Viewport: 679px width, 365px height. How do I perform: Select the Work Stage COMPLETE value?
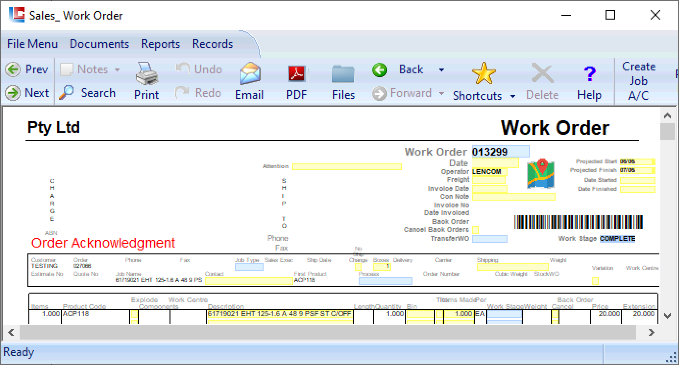[x=618, y=239]
